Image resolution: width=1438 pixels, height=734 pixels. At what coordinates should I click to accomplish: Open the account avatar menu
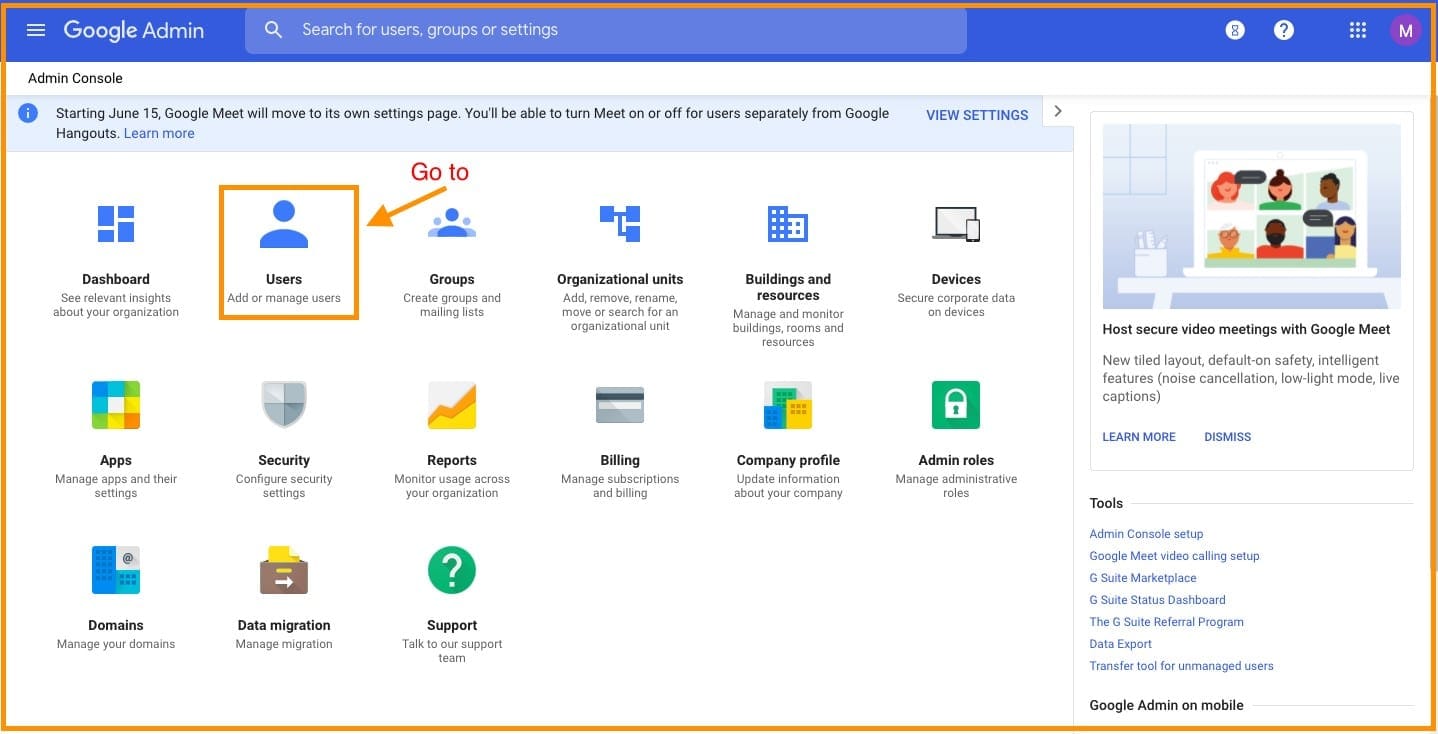click(1405, 30)
